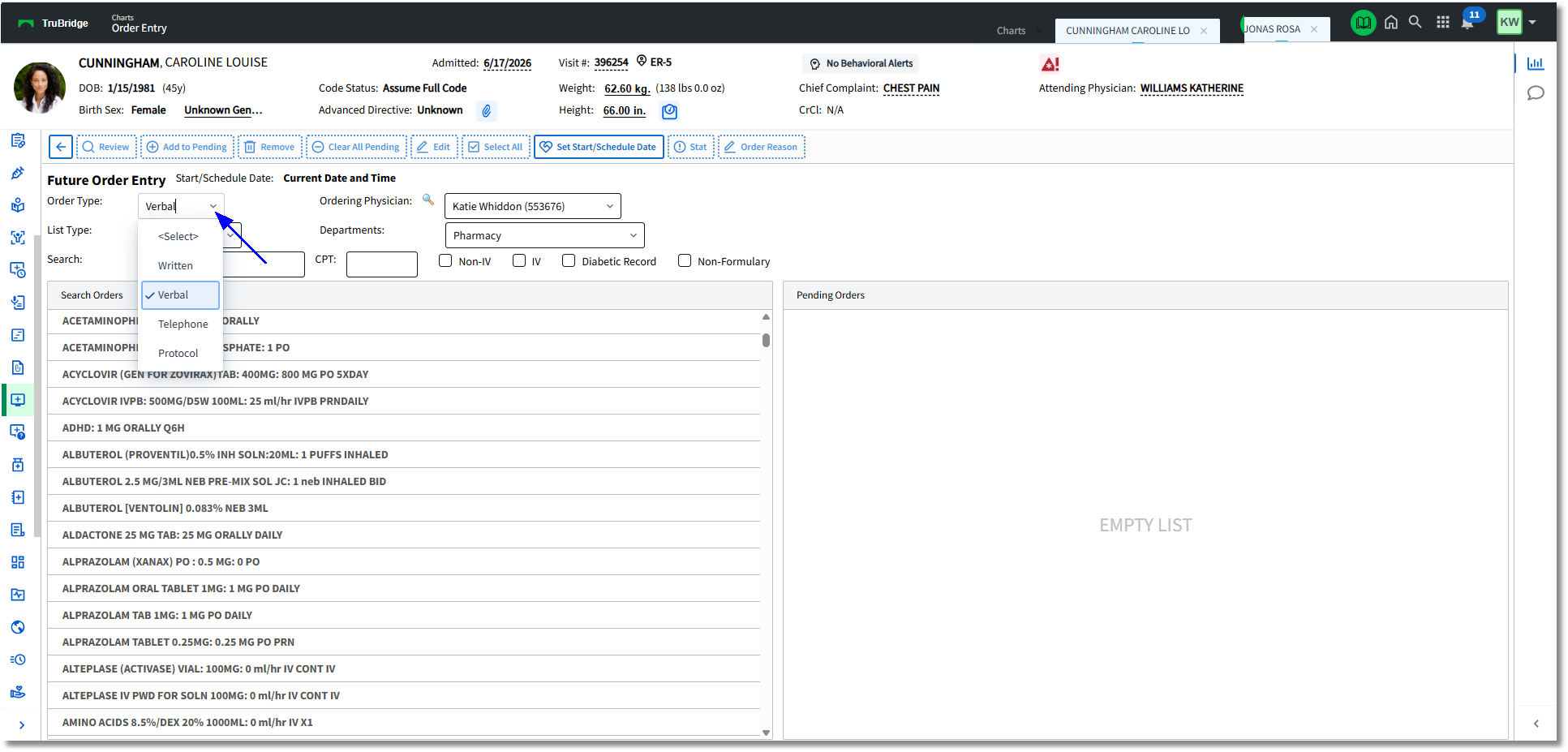Choose Written order type
Image resolution: width=1568 pixels, height=752 pixels.
point(180,265)
